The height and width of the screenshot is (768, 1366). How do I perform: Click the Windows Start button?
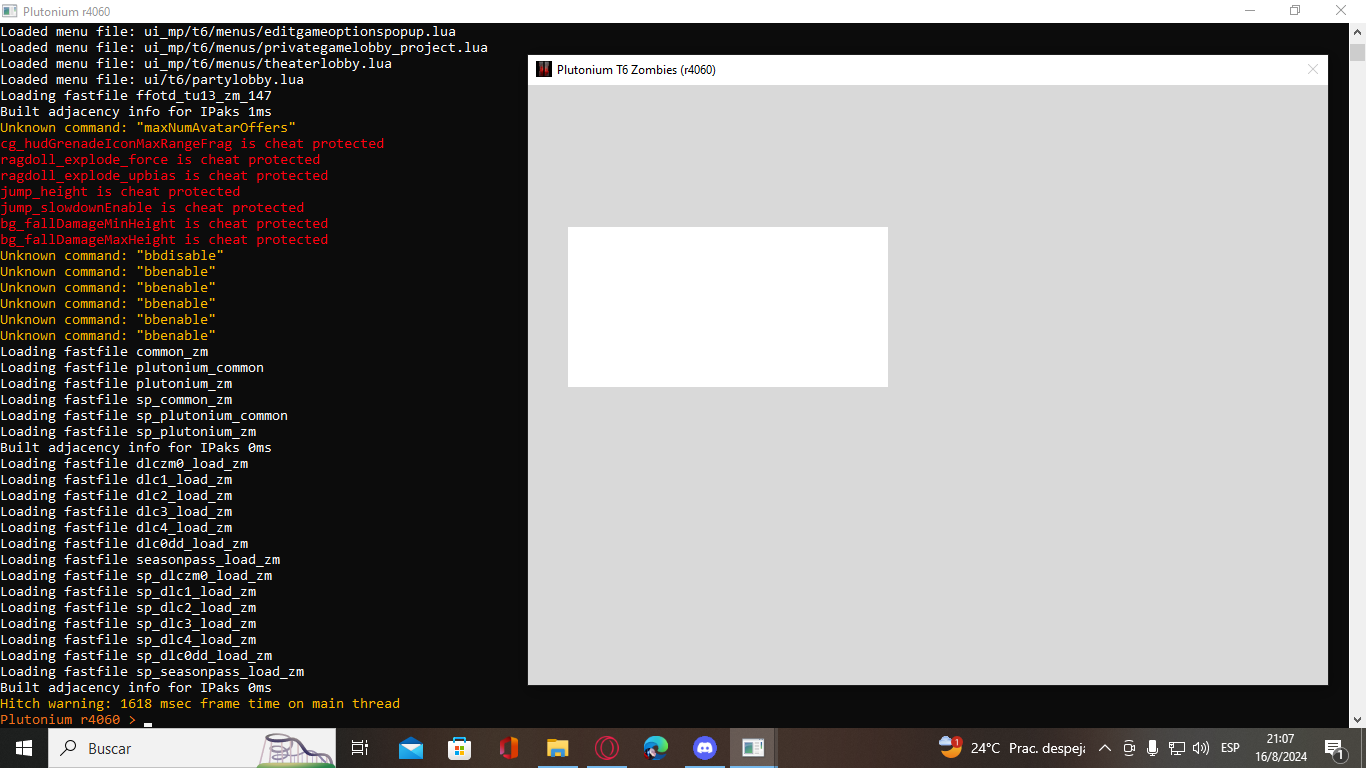(x=24, y=748)
